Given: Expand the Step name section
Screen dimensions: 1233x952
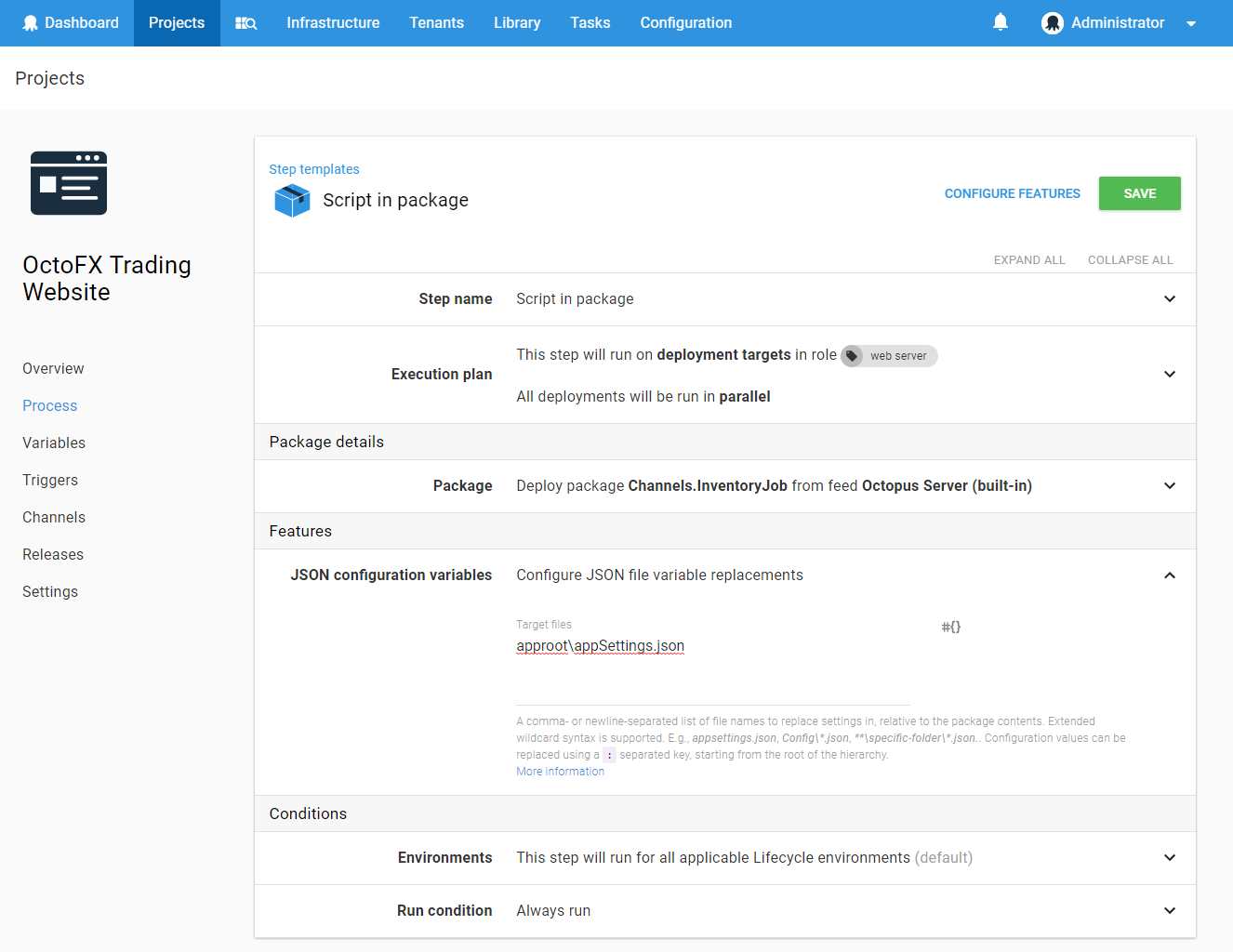Looking at the screenshot, I should (x=1170, y=298).
